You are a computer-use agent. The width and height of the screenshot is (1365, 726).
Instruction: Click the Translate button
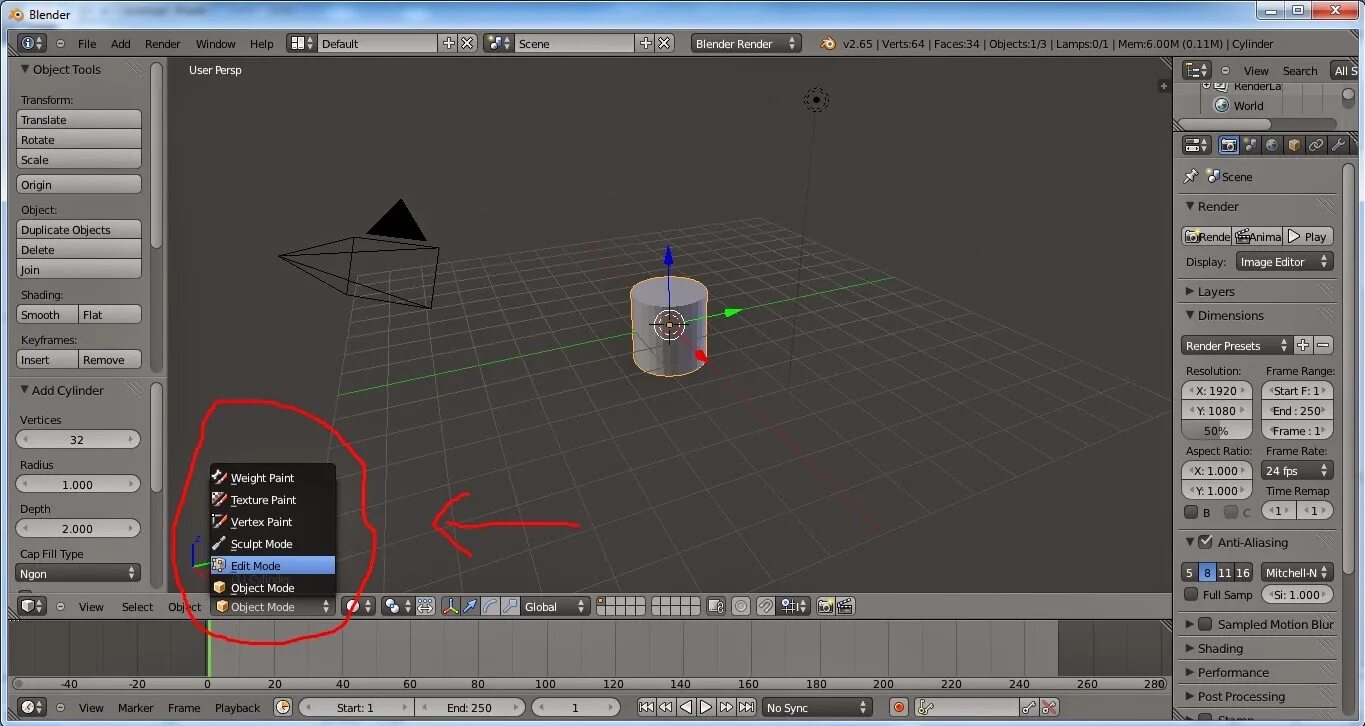coord(79,119)
